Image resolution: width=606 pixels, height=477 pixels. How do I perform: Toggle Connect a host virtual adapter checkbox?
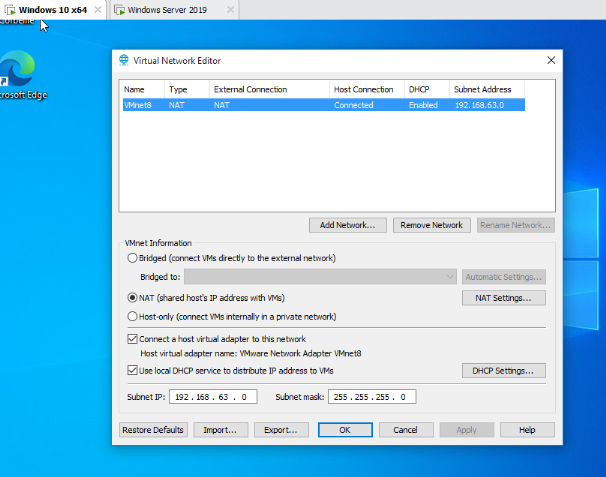coord(133,339)
